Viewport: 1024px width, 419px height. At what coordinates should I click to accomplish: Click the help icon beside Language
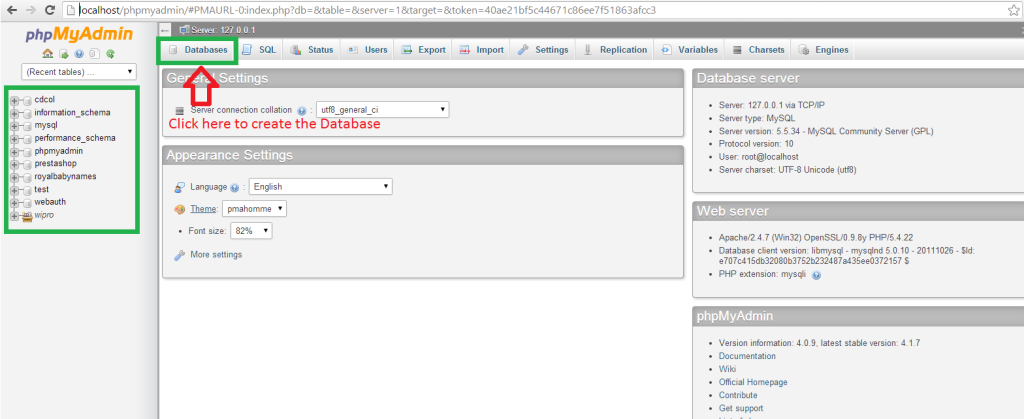tap(235, 187)
